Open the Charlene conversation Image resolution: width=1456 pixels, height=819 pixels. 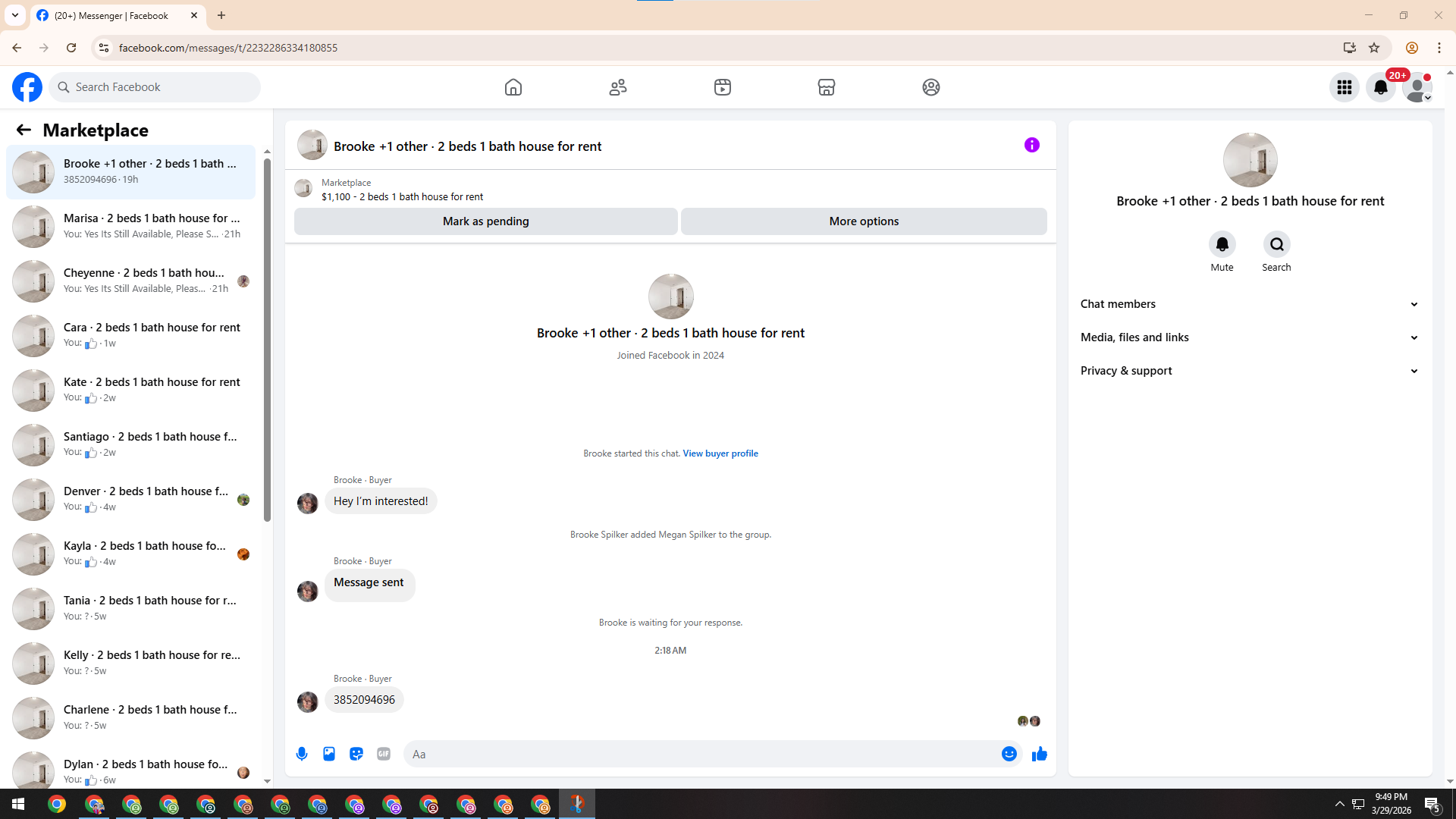130,718
